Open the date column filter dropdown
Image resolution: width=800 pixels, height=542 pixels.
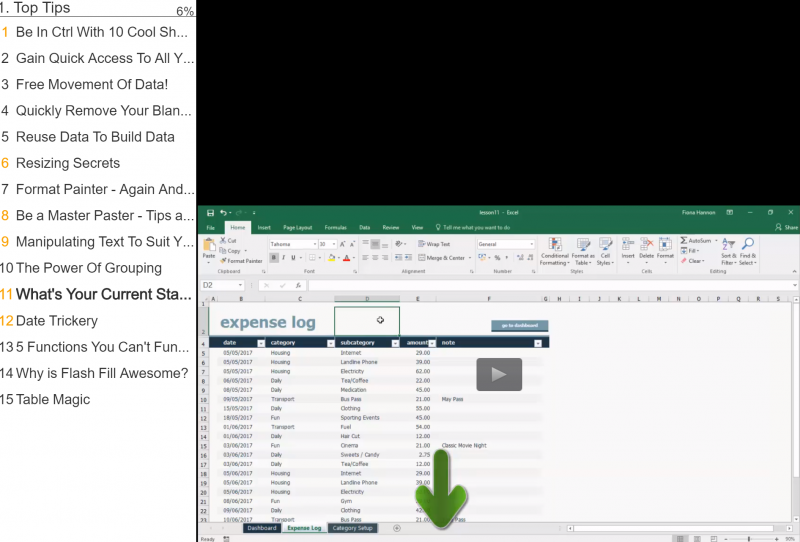[x=261, y=343]
